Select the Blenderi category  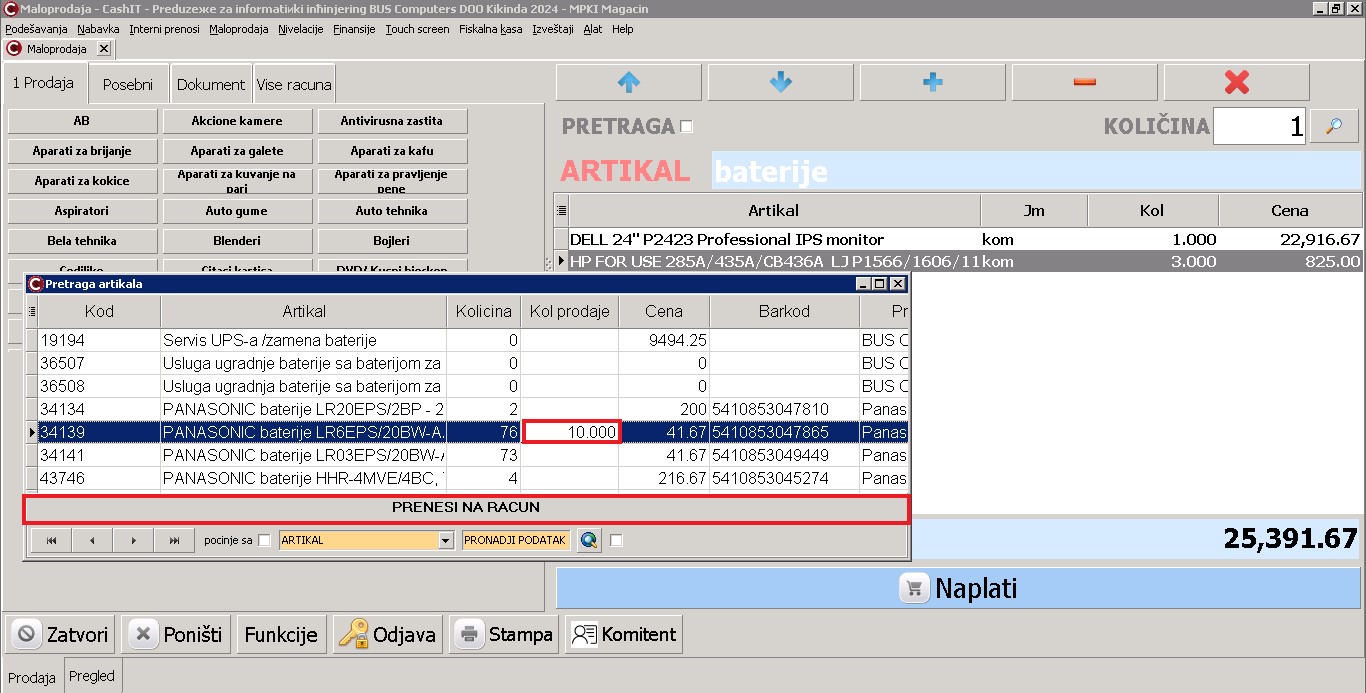tap(237, 241)
